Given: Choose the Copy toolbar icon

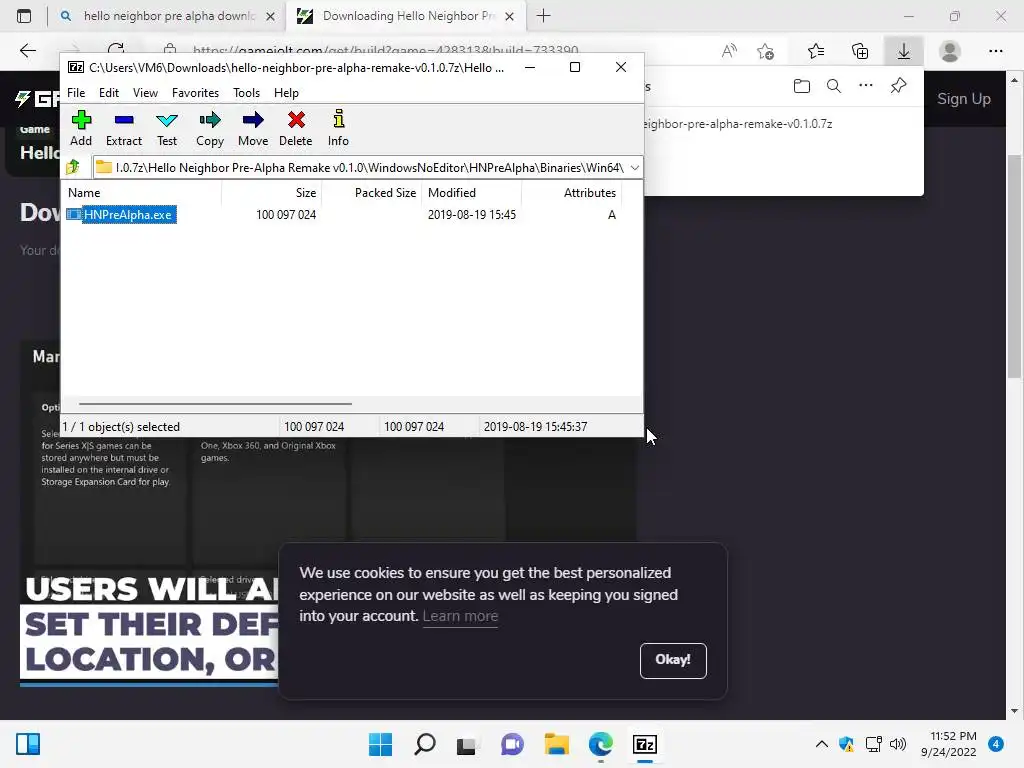Looking at the screenshot, I should 210,129.
